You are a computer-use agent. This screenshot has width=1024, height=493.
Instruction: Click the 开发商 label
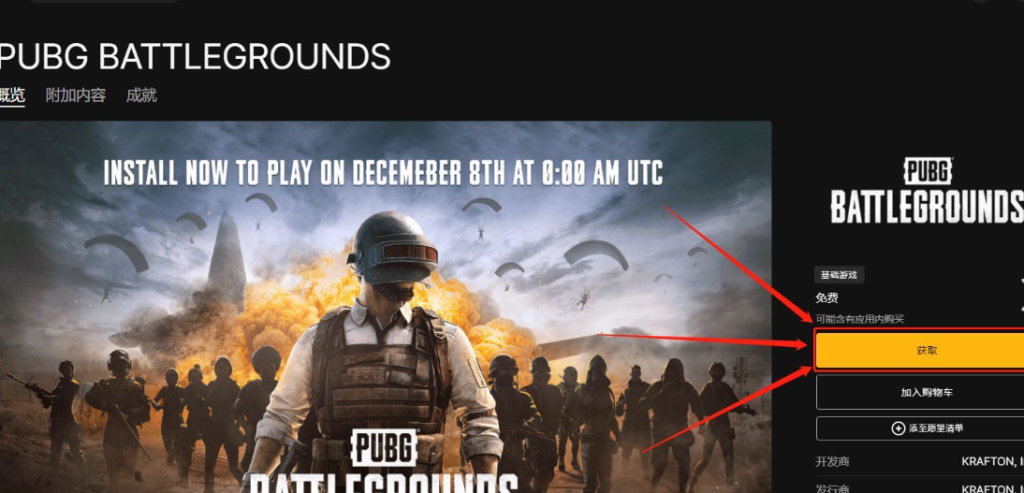coord(833,462)
